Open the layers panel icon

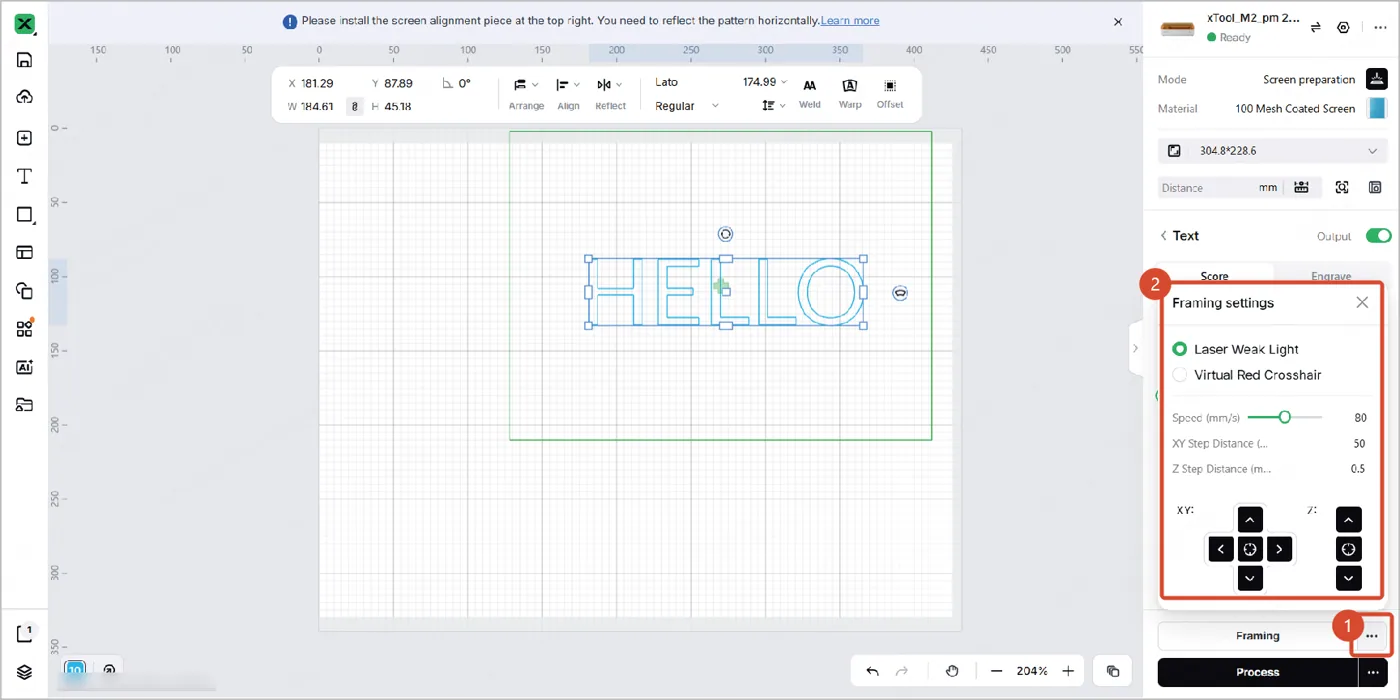pos(25,672)
